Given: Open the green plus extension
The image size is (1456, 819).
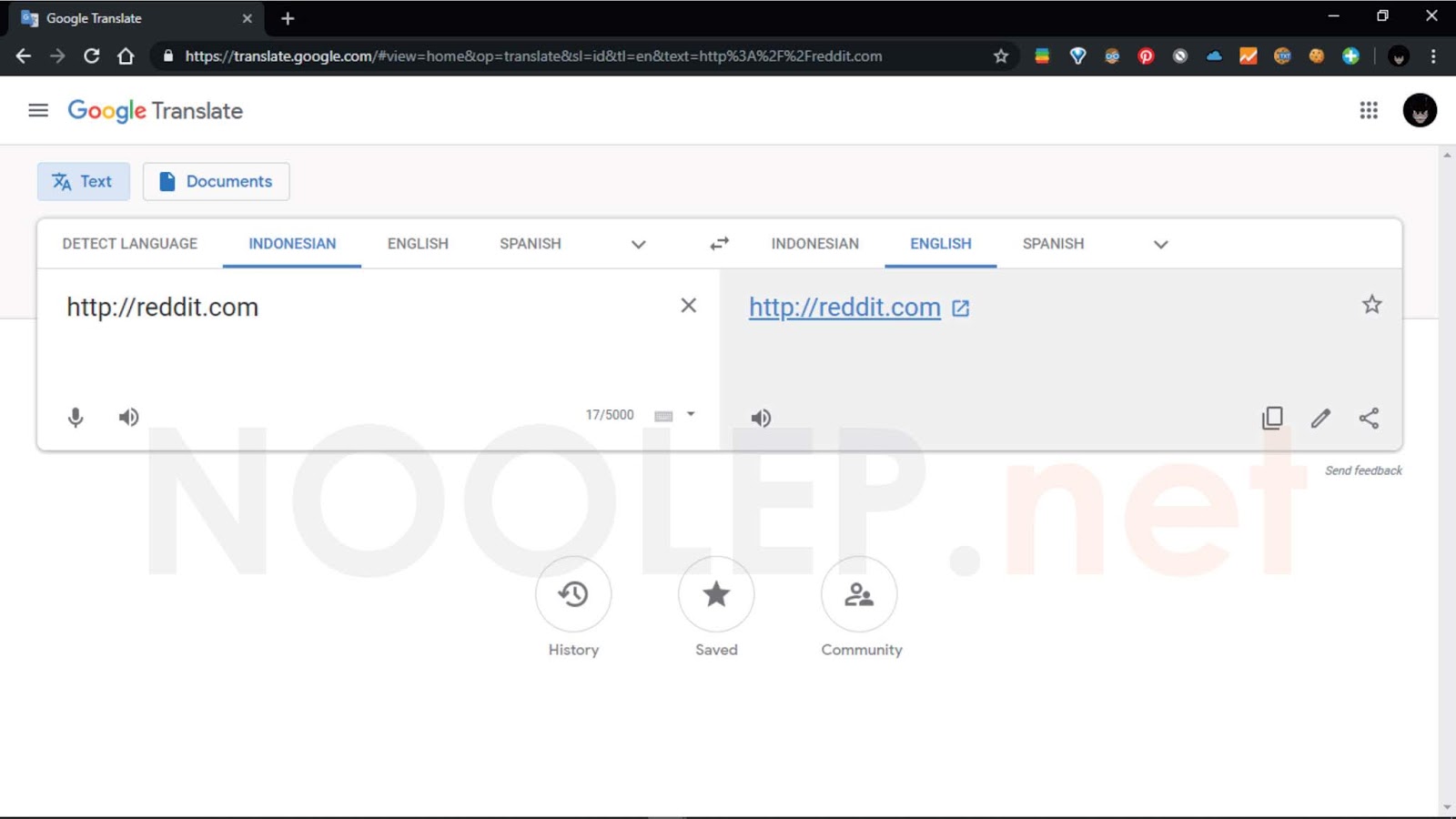Looking at the screenshot, I should click(x=1350, y=56).
